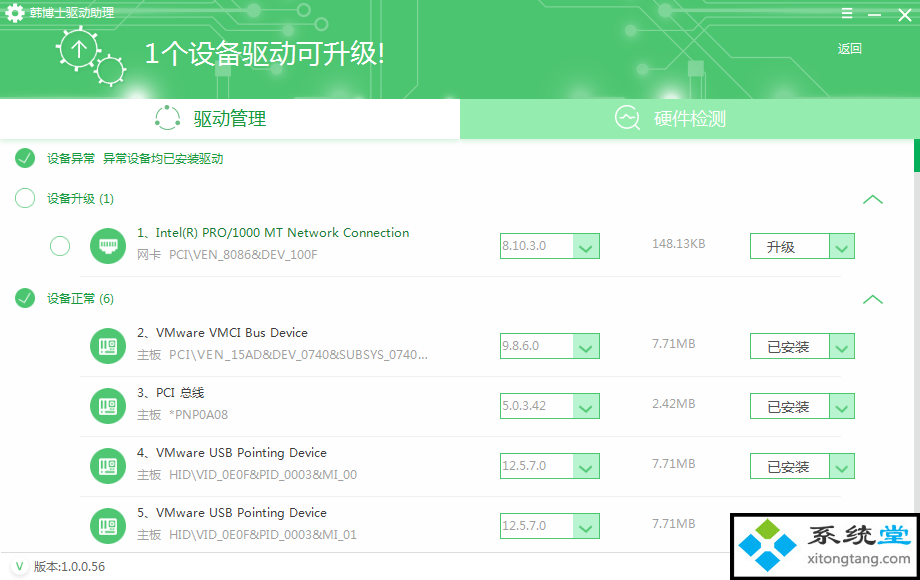Click the 3、PCI 总线 device name
This screenshot has height=580, width=920.
click(x=171, y=392)
